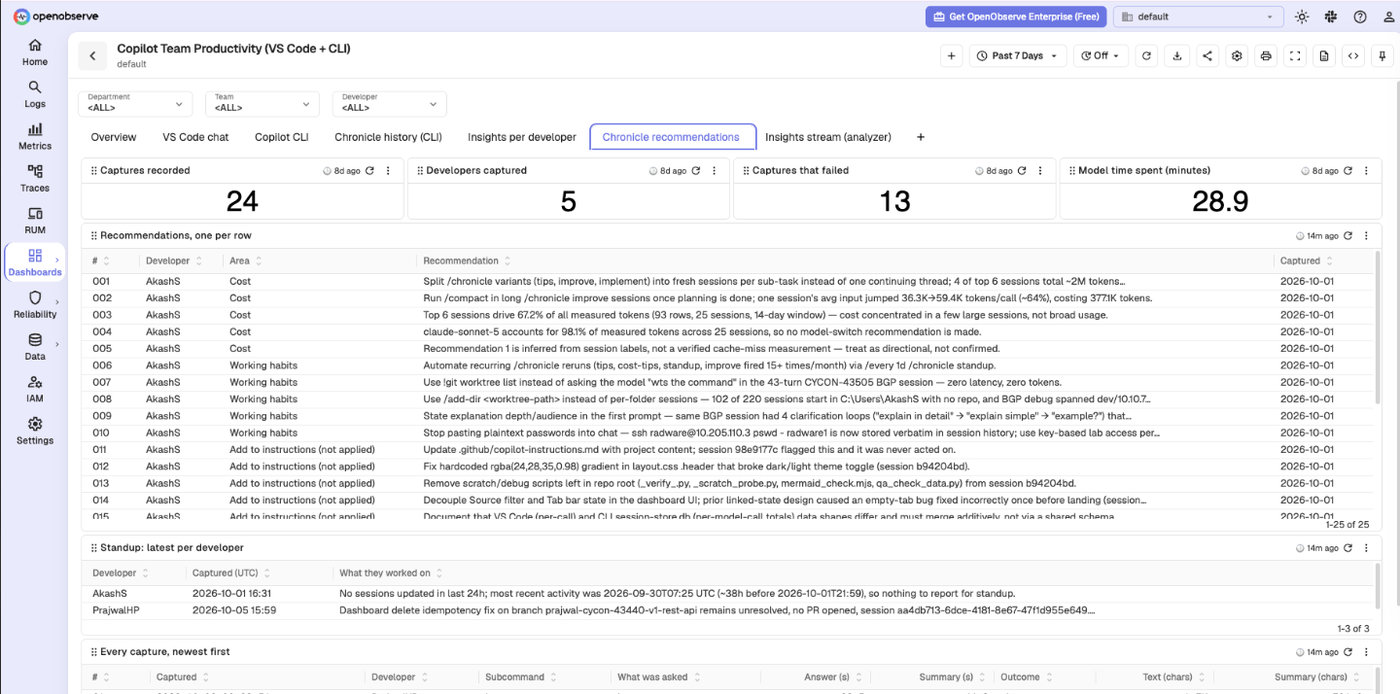Open Model time spent panel menu
This screenshot has width=1400, height=694.
pyautogui.click(x=1366, y=171)
